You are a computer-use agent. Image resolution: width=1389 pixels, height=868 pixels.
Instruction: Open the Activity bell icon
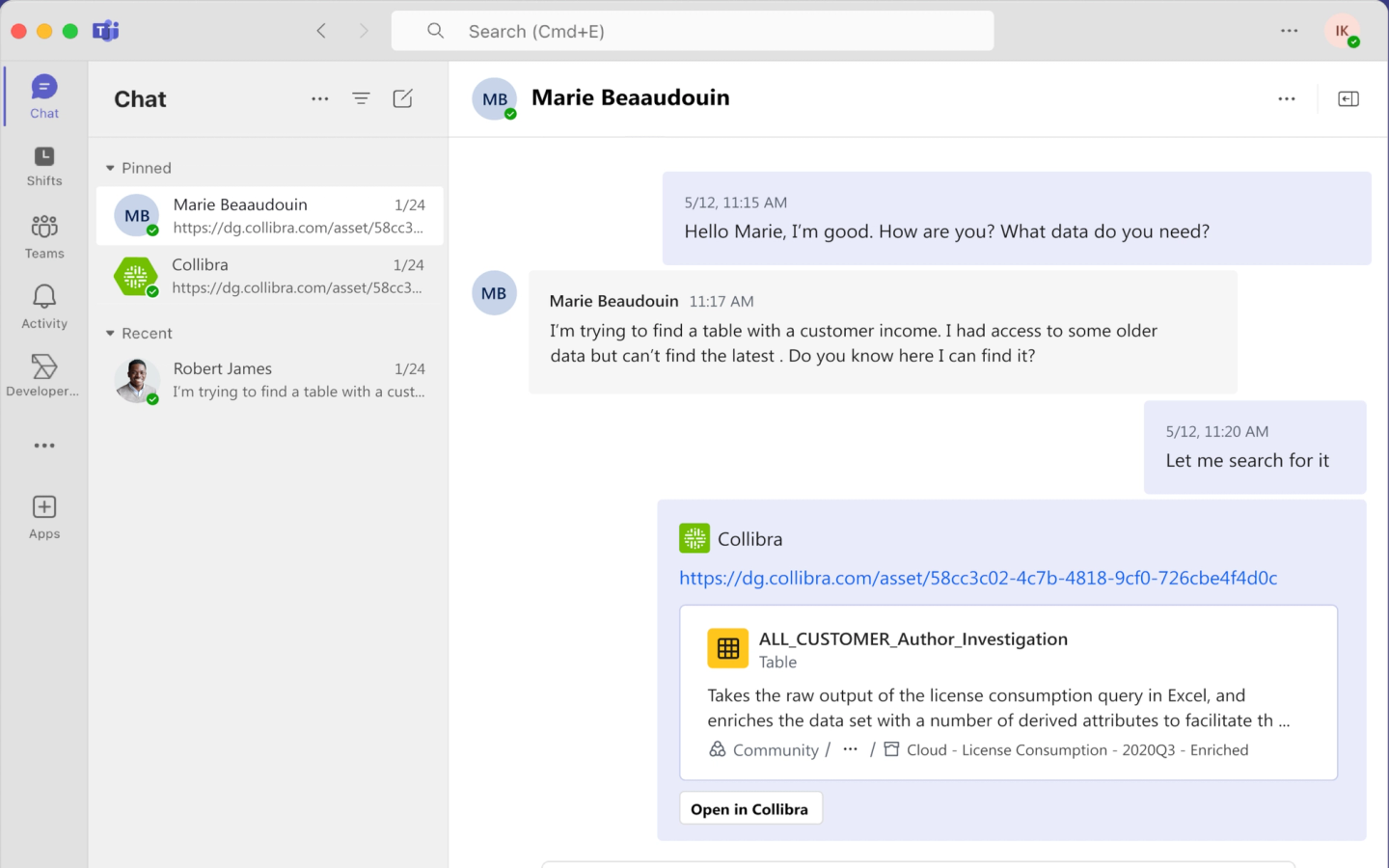[x=44, y=306]
